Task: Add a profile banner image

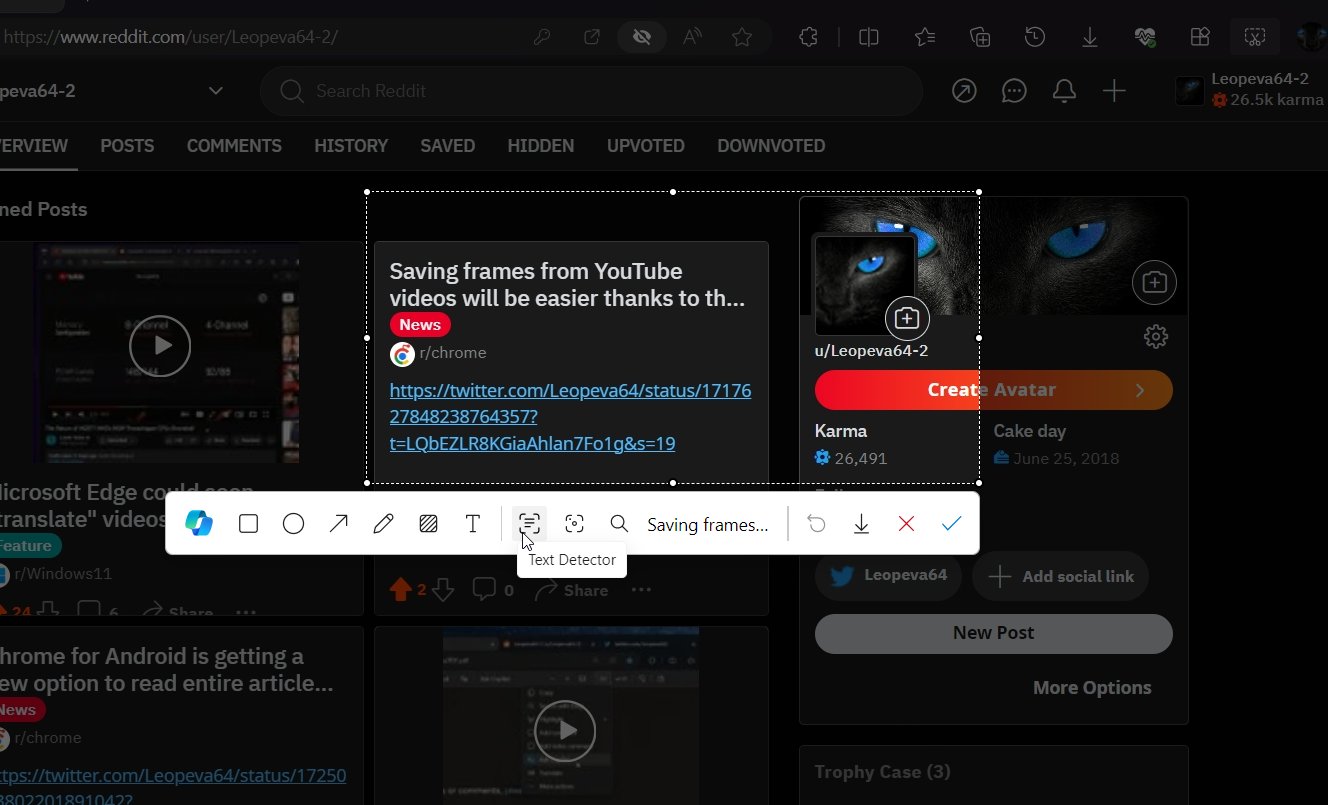Action: 1154,283
